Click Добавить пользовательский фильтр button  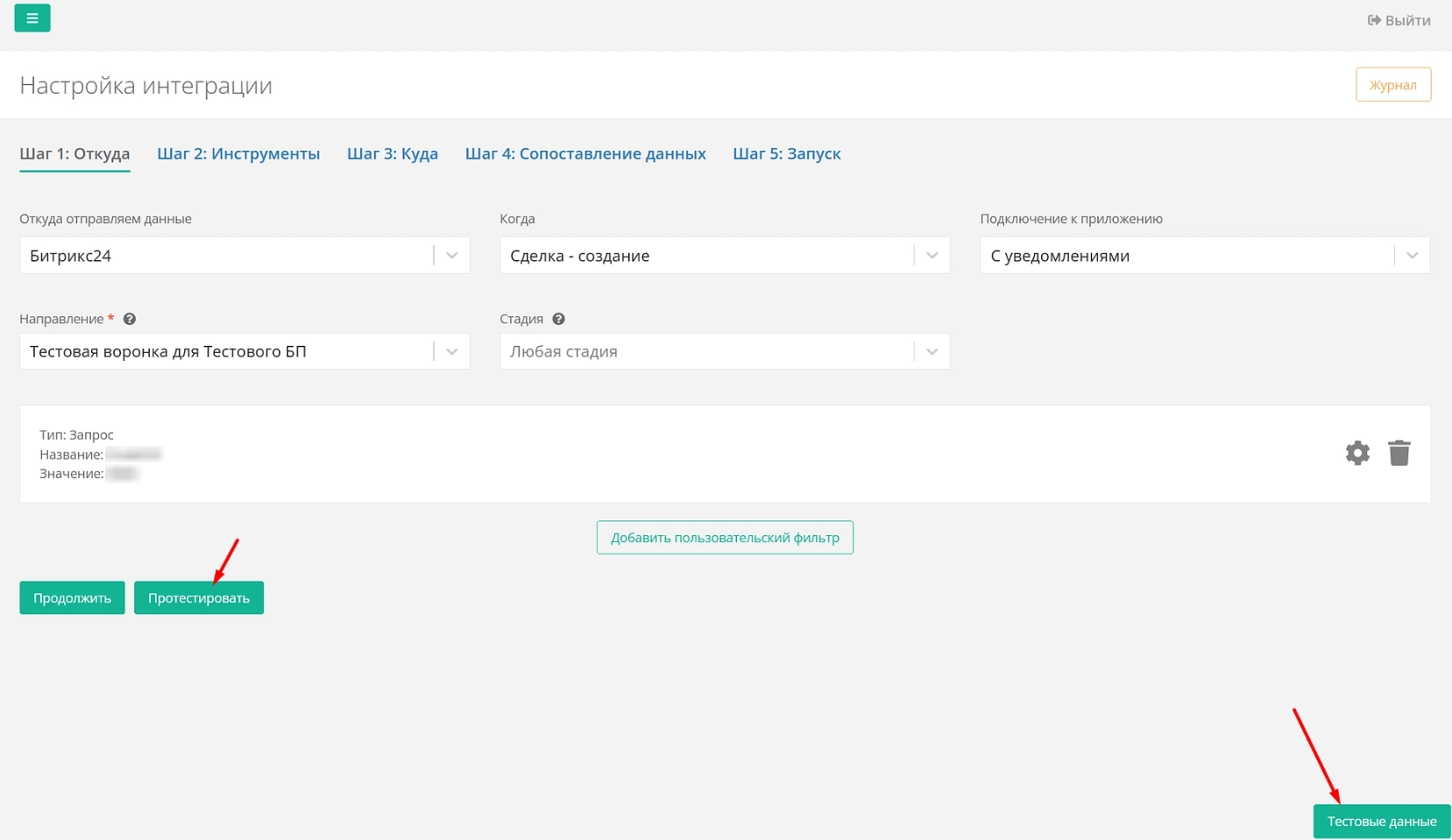pos(725,538)
